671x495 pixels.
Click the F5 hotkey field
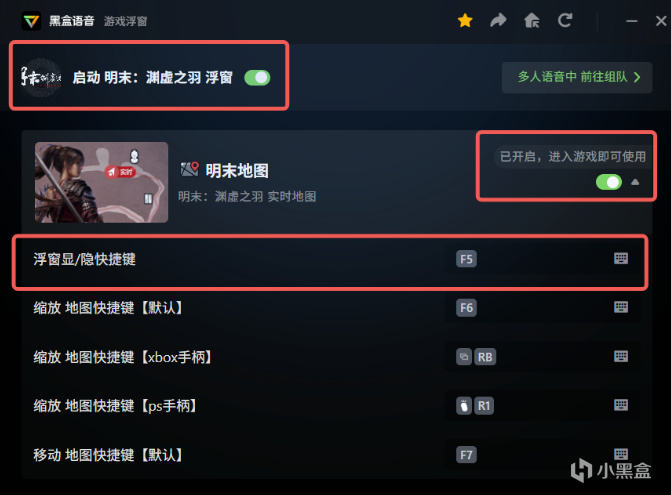point(543,259)
